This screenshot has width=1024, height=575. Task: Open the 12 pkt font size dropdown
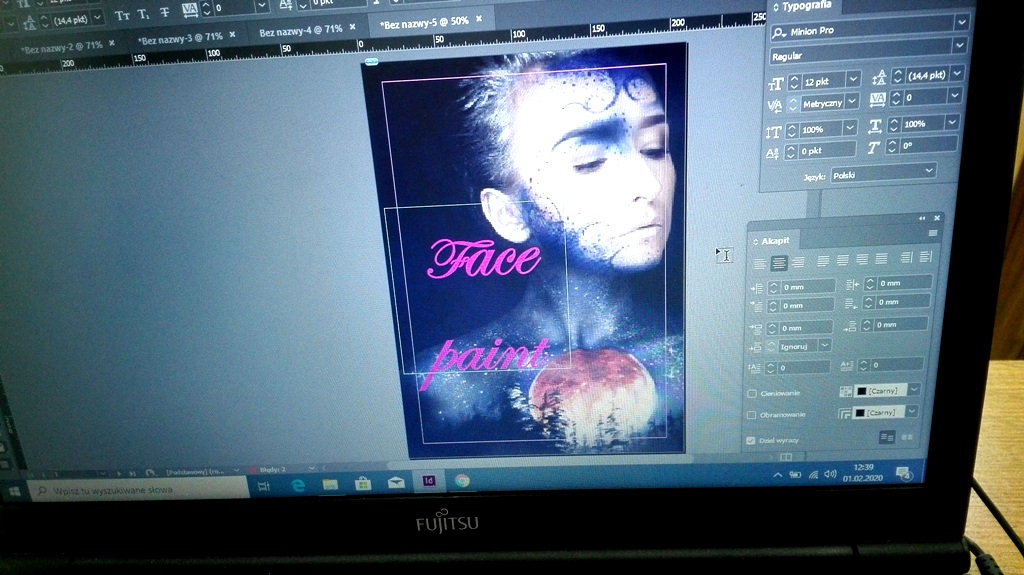(853, 79)
